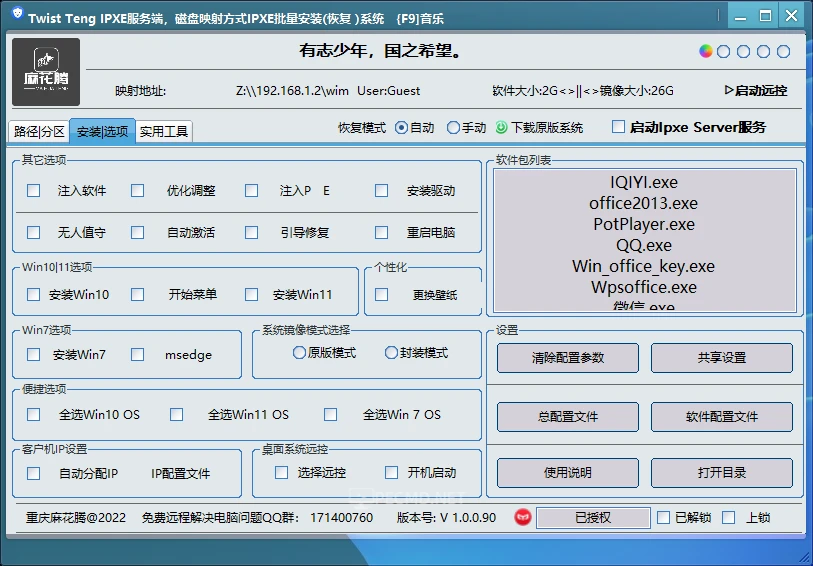Open the 软件配置文件 button
Screen dimensions: 813x566
pyautogui.click(x=722, y=417)
